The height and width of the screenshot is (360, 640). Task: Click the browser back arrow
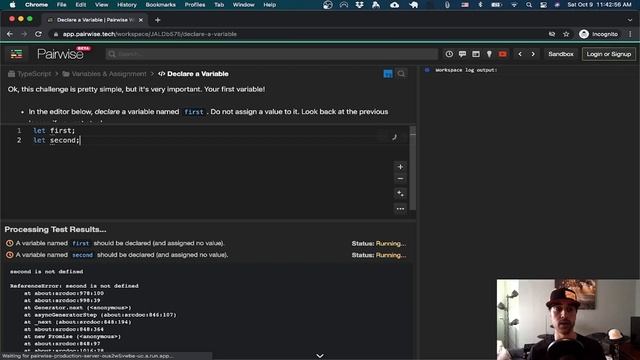[x=10, y=34]
